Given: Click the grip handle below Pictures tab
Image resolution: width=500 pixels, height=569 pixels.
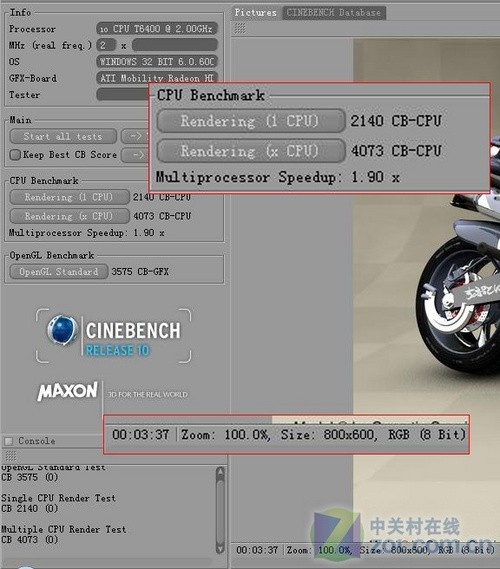Looking at the screenshot, I should pyautogui.click(x=240, y=28).
